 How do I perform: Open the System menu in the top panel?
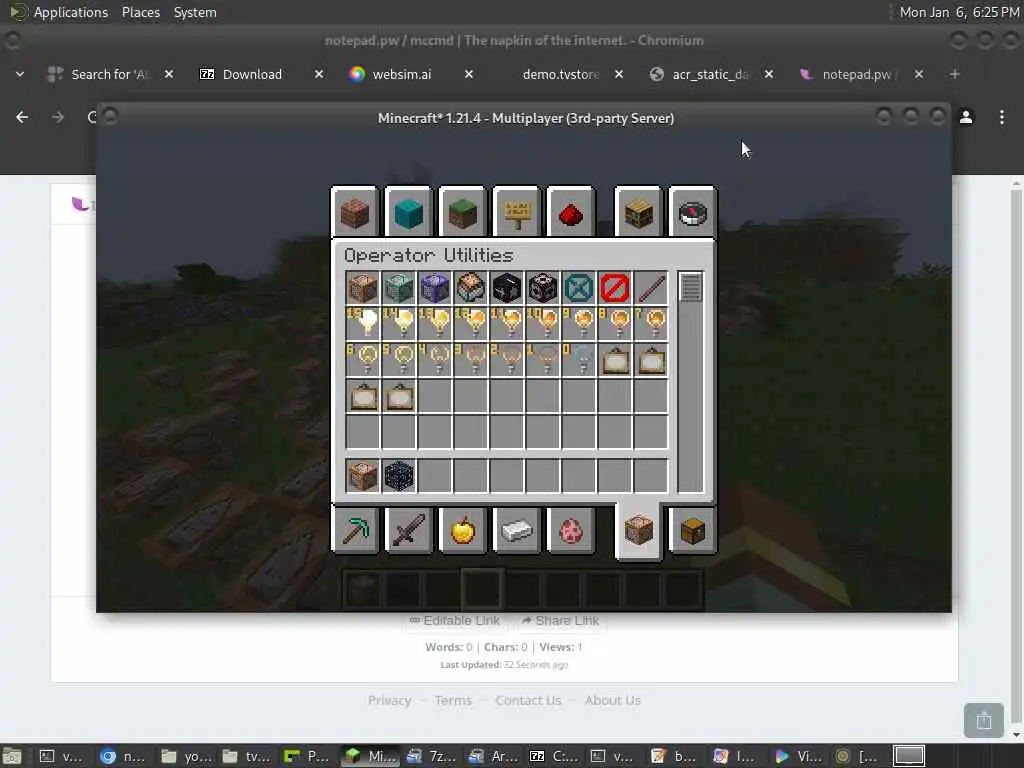point(195,12)
